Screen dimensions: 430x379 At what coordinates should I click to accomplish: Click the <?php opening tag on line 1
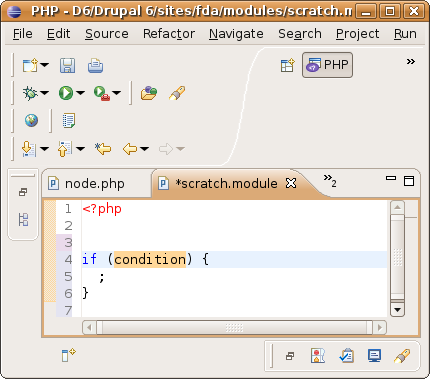point(102,209)
